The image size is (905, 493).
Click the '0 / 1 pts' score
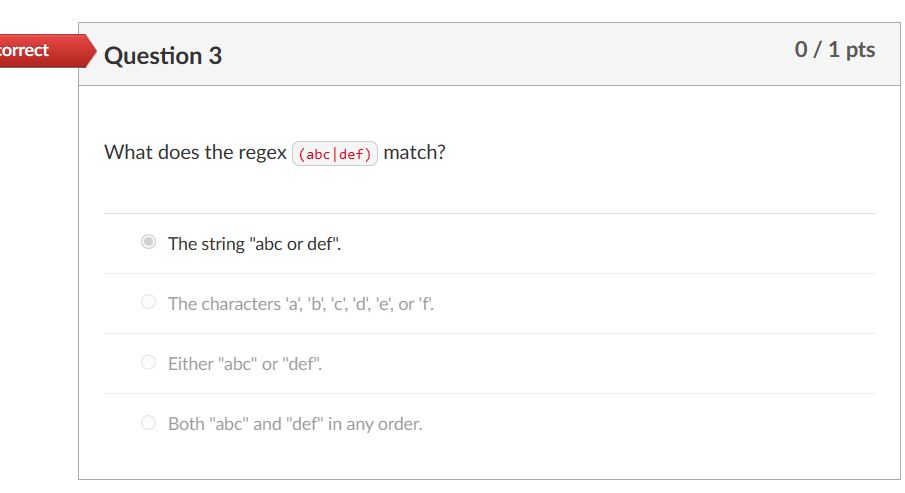(835, 50)
